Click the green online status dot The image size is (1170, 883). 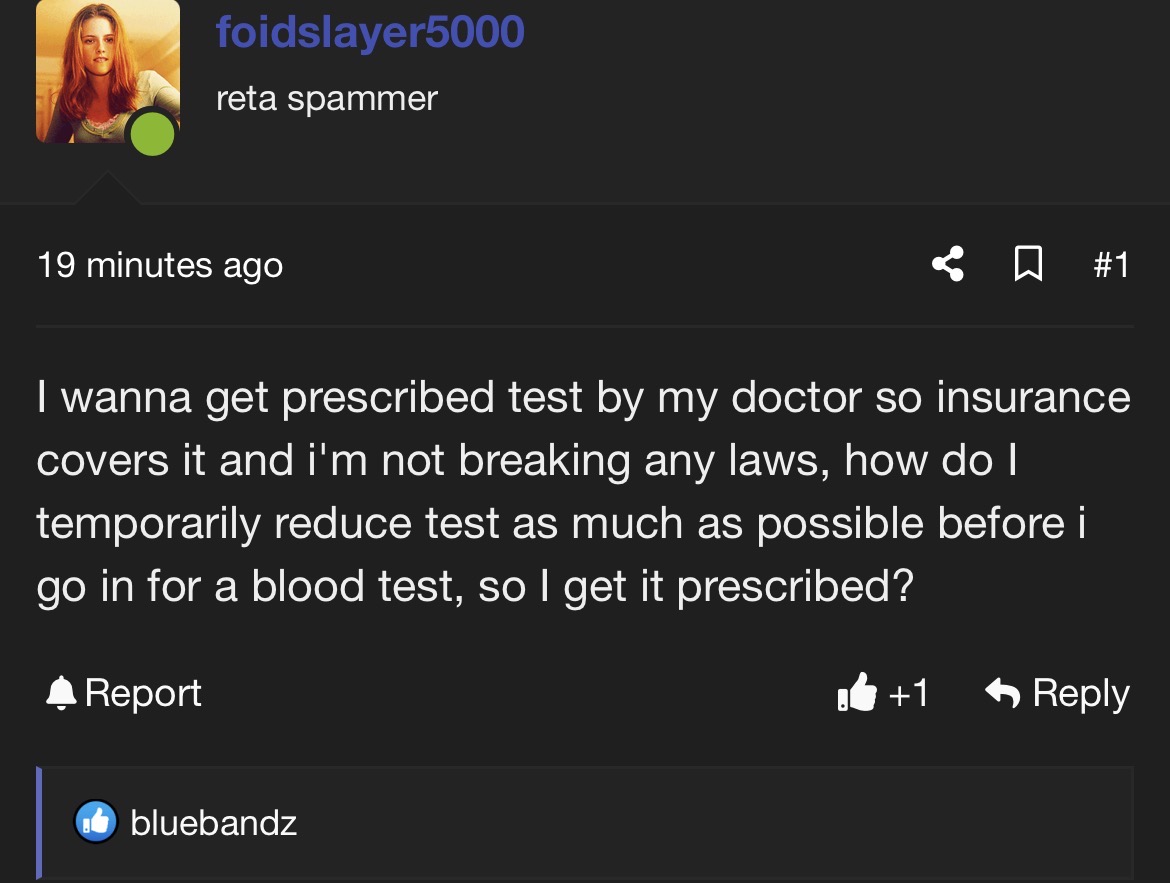(x=152, y=134)
